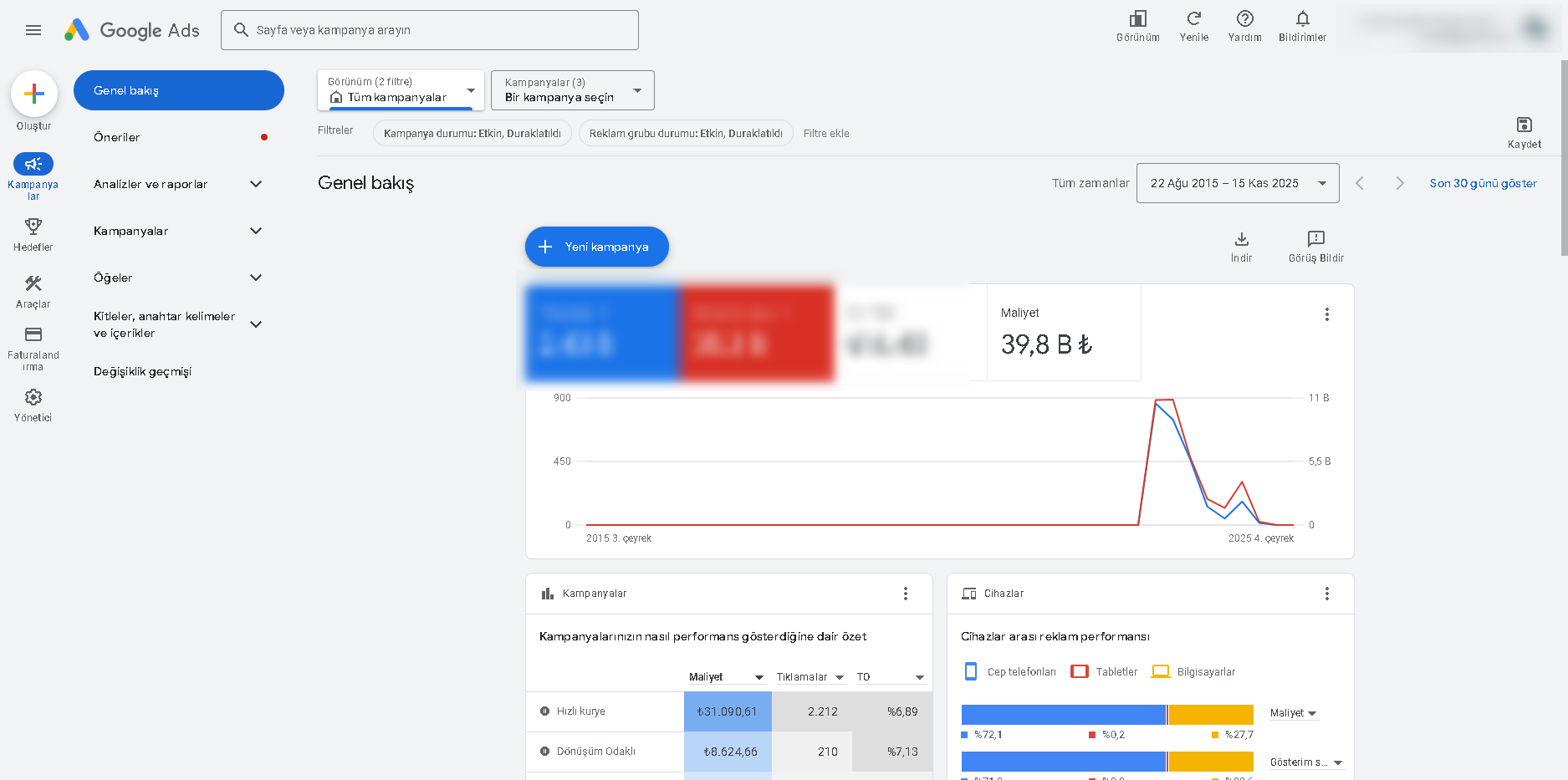Image resolution: width=1568 pixels, height=780 pixels.
Task: Select Öneriler in the side menu
Action: (178, 137)
